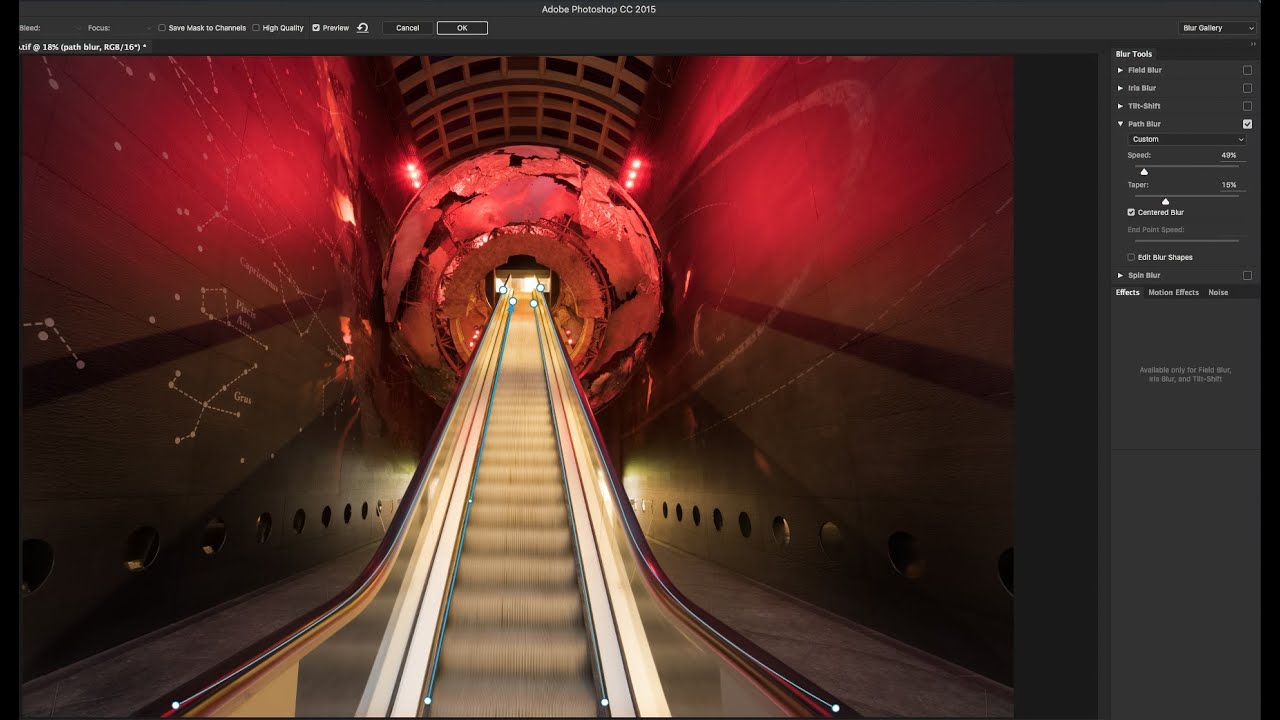Select the Blur Tools panel tab

(x=1134, y=54)
